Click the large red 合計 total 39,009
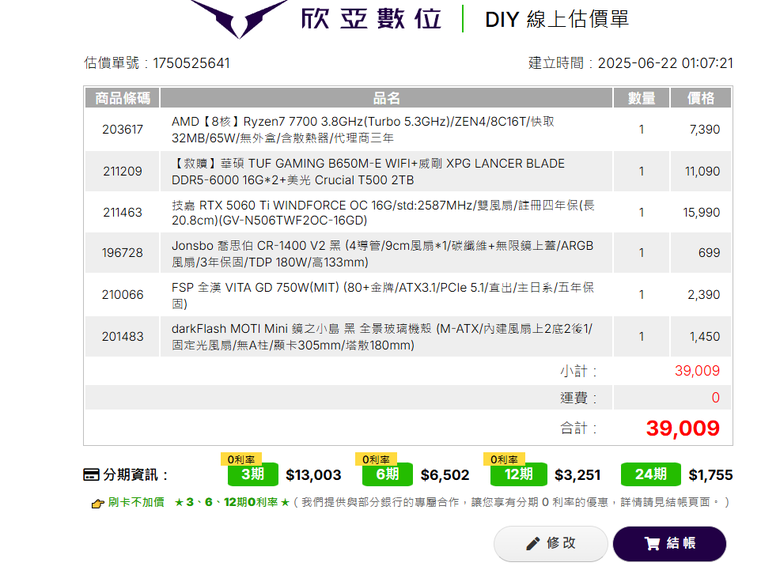 click(682, 428)
